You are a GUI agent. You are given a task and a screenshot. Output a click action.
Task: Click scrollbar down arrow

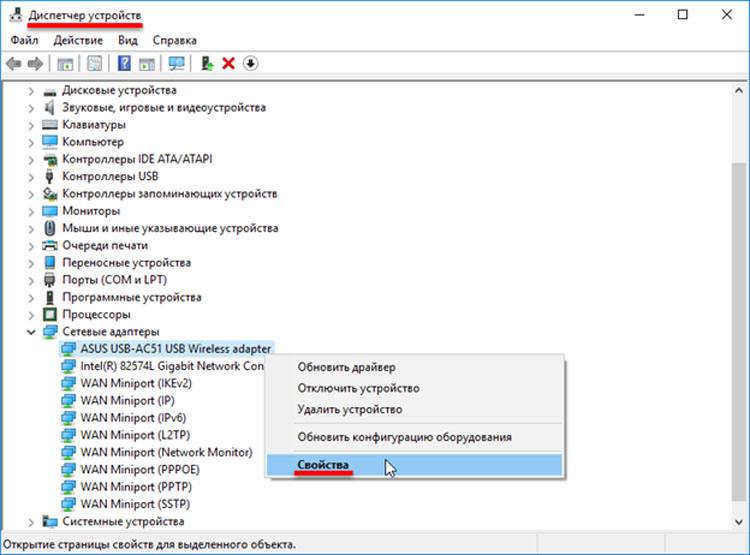coord(739,522)
